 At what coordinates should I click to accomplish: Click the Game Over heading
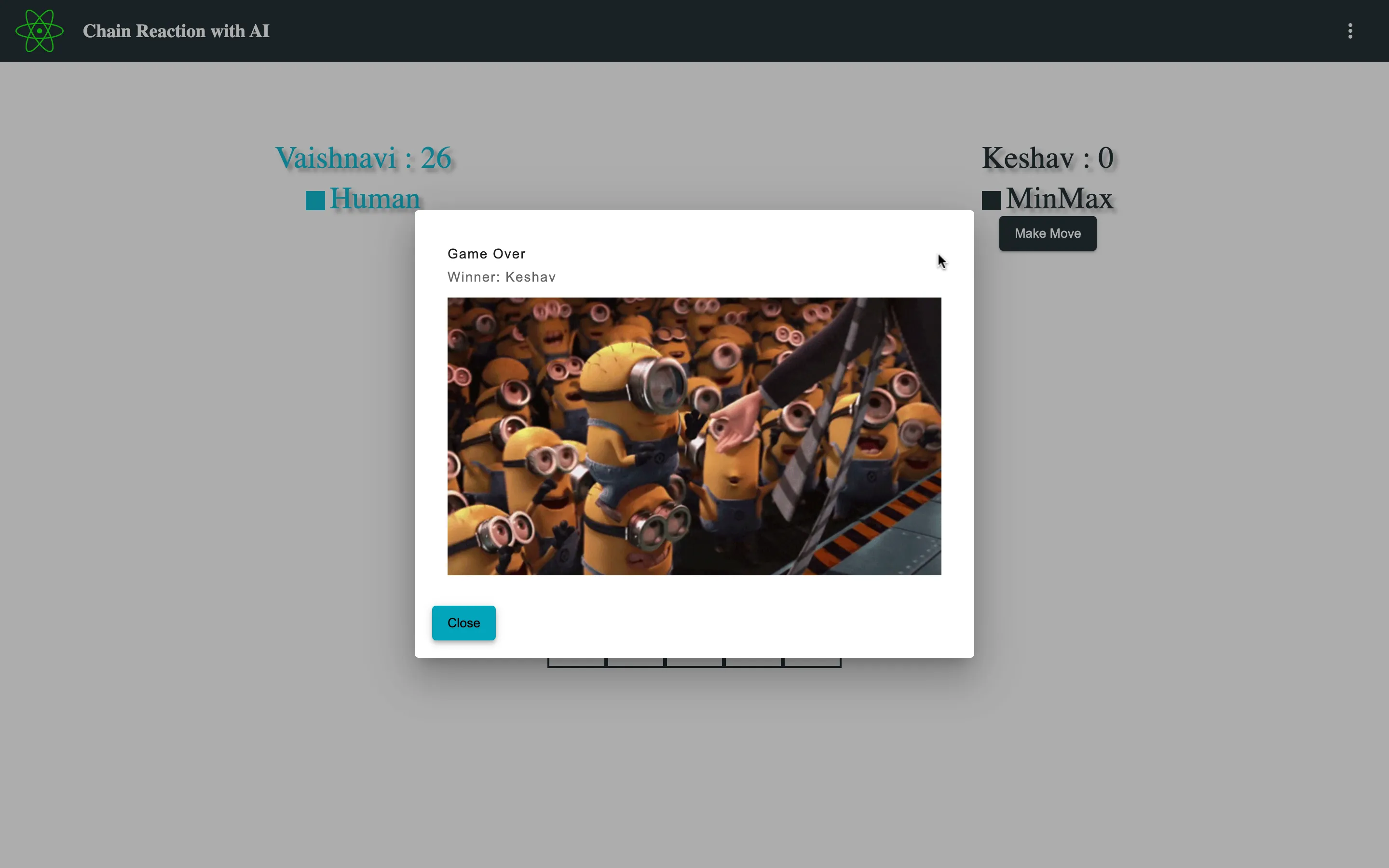pyautogui.click(x=486, y=254)
